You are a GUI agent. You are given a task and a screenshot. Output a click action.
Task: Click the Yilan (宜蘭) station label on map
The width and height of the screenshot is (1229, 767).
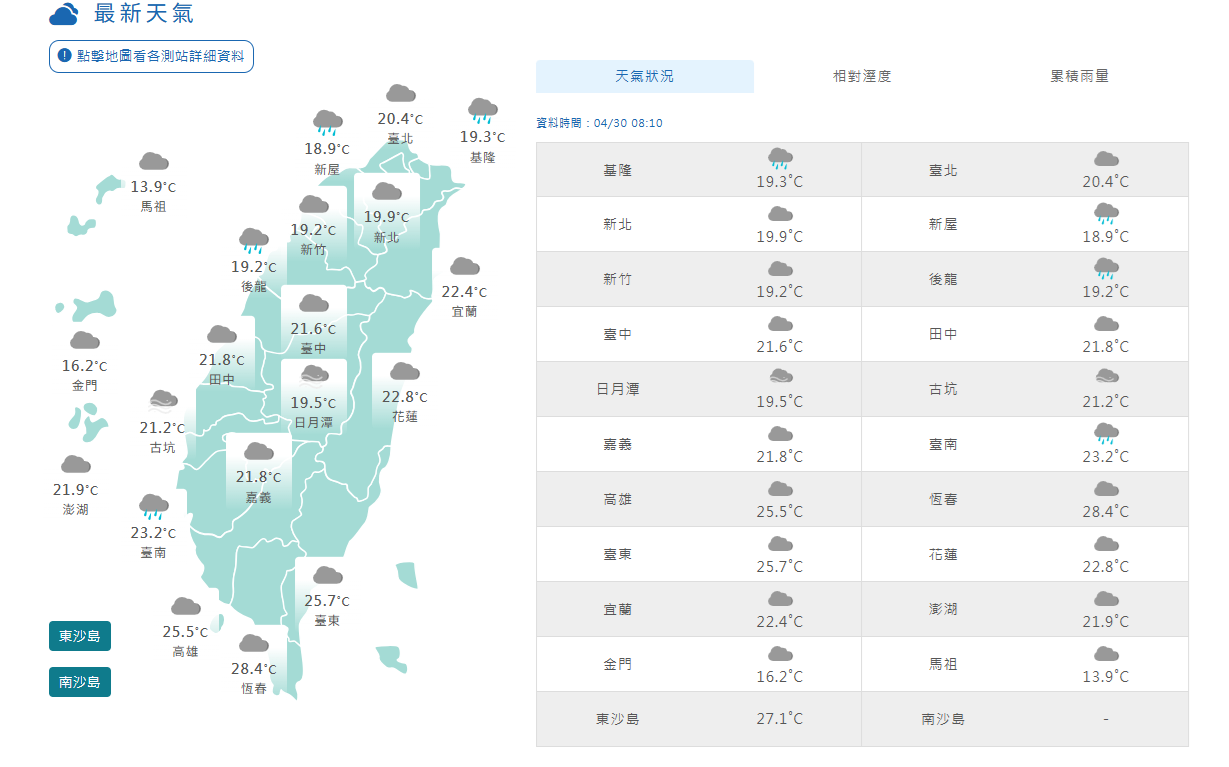[464, 311]
